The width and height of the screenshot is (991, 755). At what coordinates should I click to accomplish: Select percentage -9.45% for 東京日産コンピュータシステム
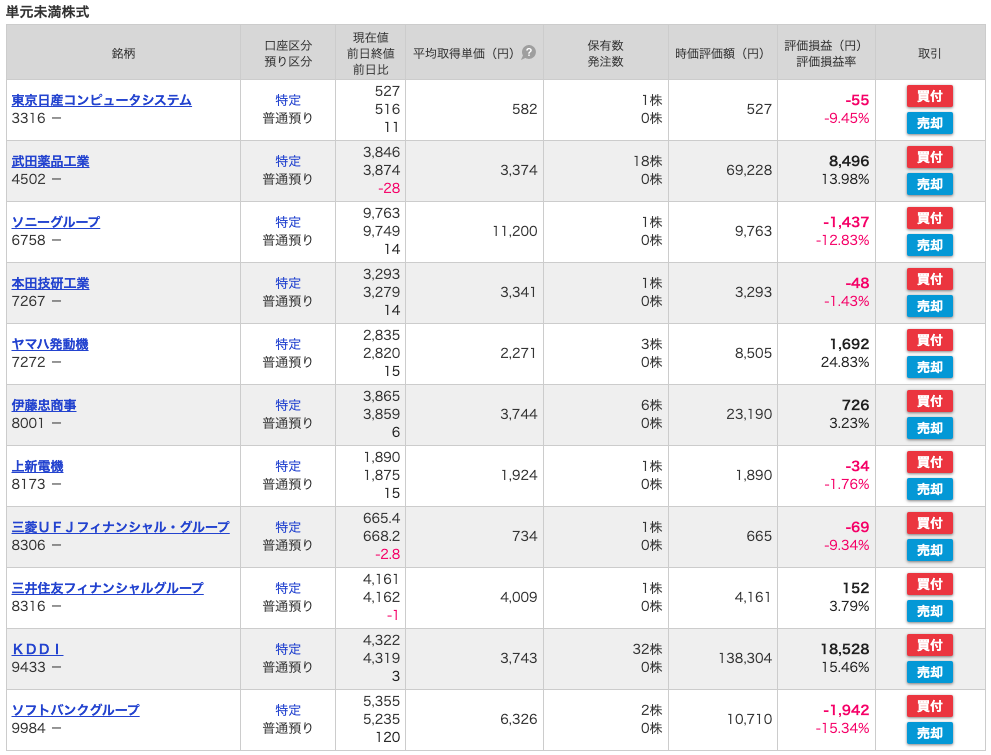pos(846,118)
